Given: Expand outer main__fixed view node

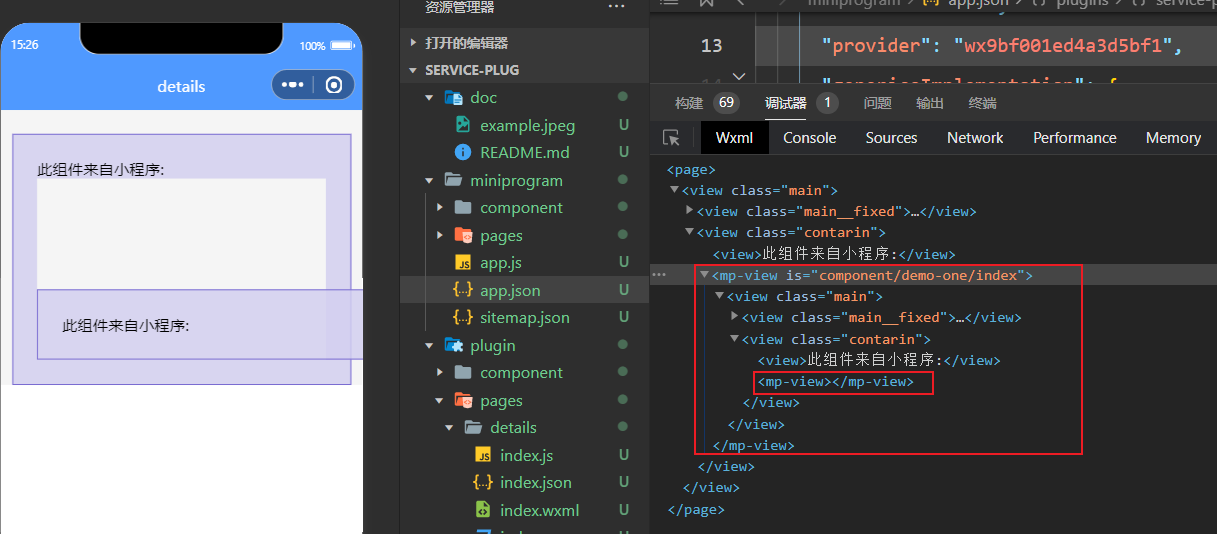Looking at the screenshot, I should (x=689, y=211).
